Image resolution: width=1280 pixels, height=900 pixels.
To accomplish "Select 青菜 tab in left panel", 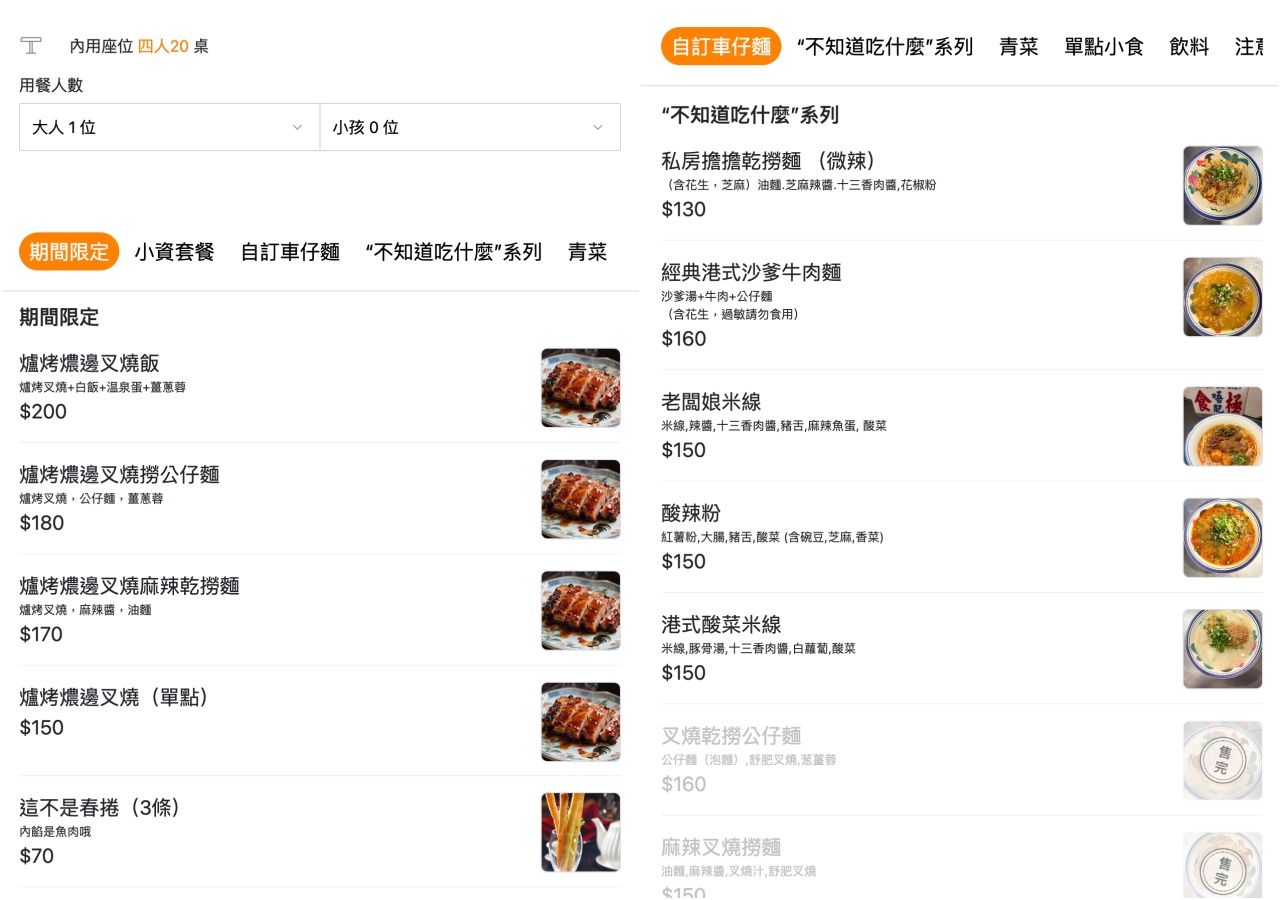I will [588, 252].
